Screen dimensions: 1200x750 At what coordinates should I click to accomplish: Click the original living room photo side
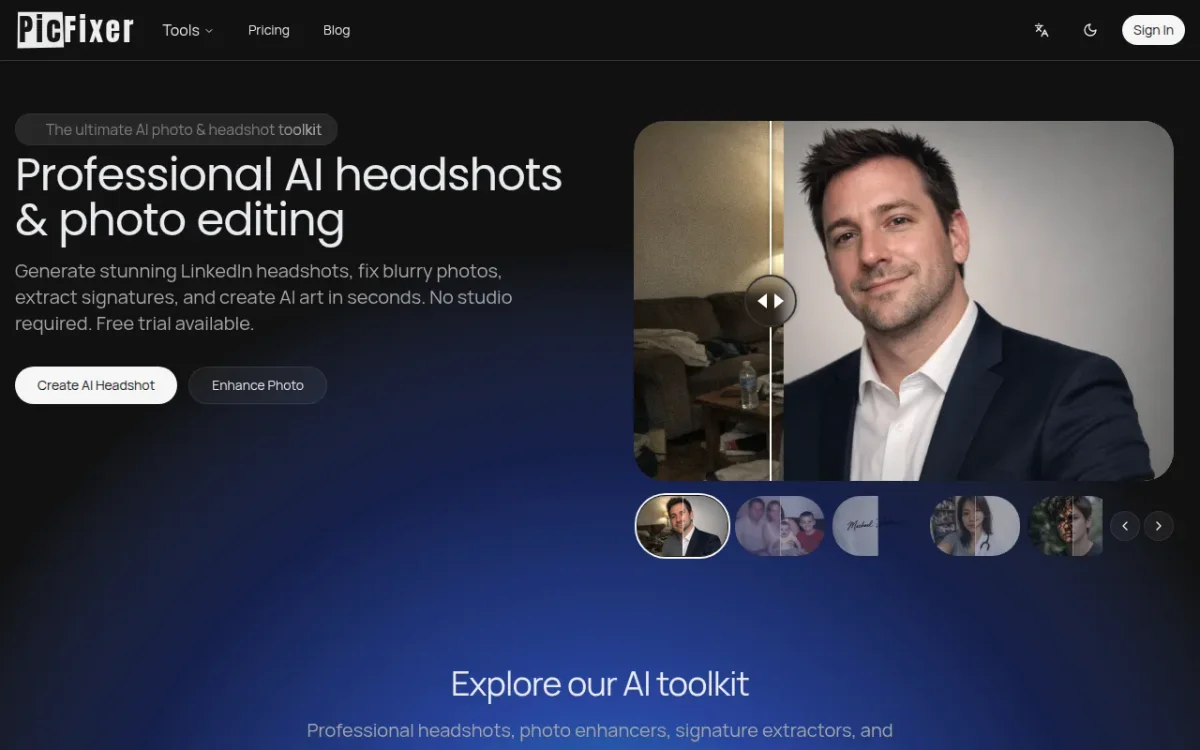click(700, 380)
